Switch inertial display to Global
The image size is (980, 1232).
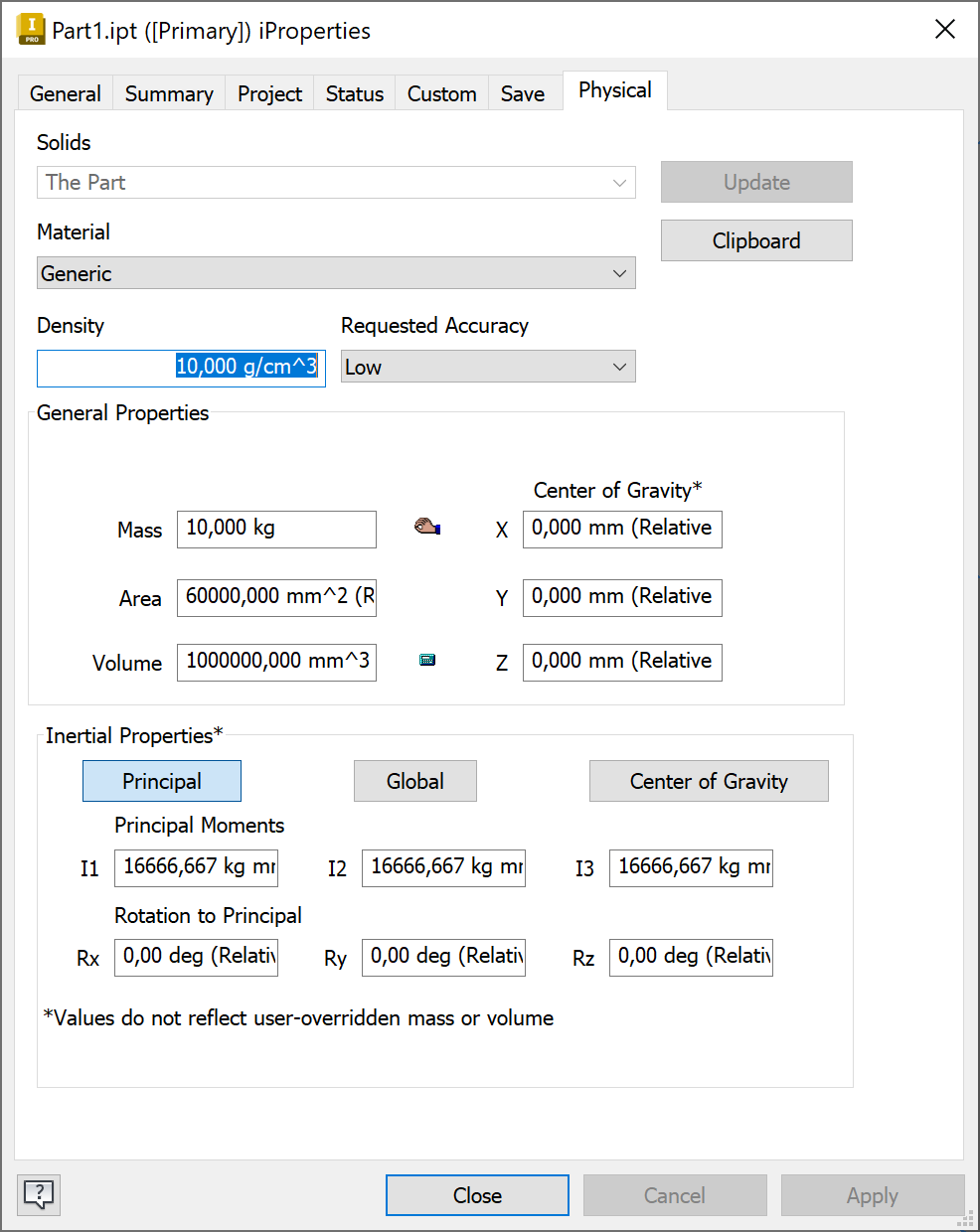(414, 781)
